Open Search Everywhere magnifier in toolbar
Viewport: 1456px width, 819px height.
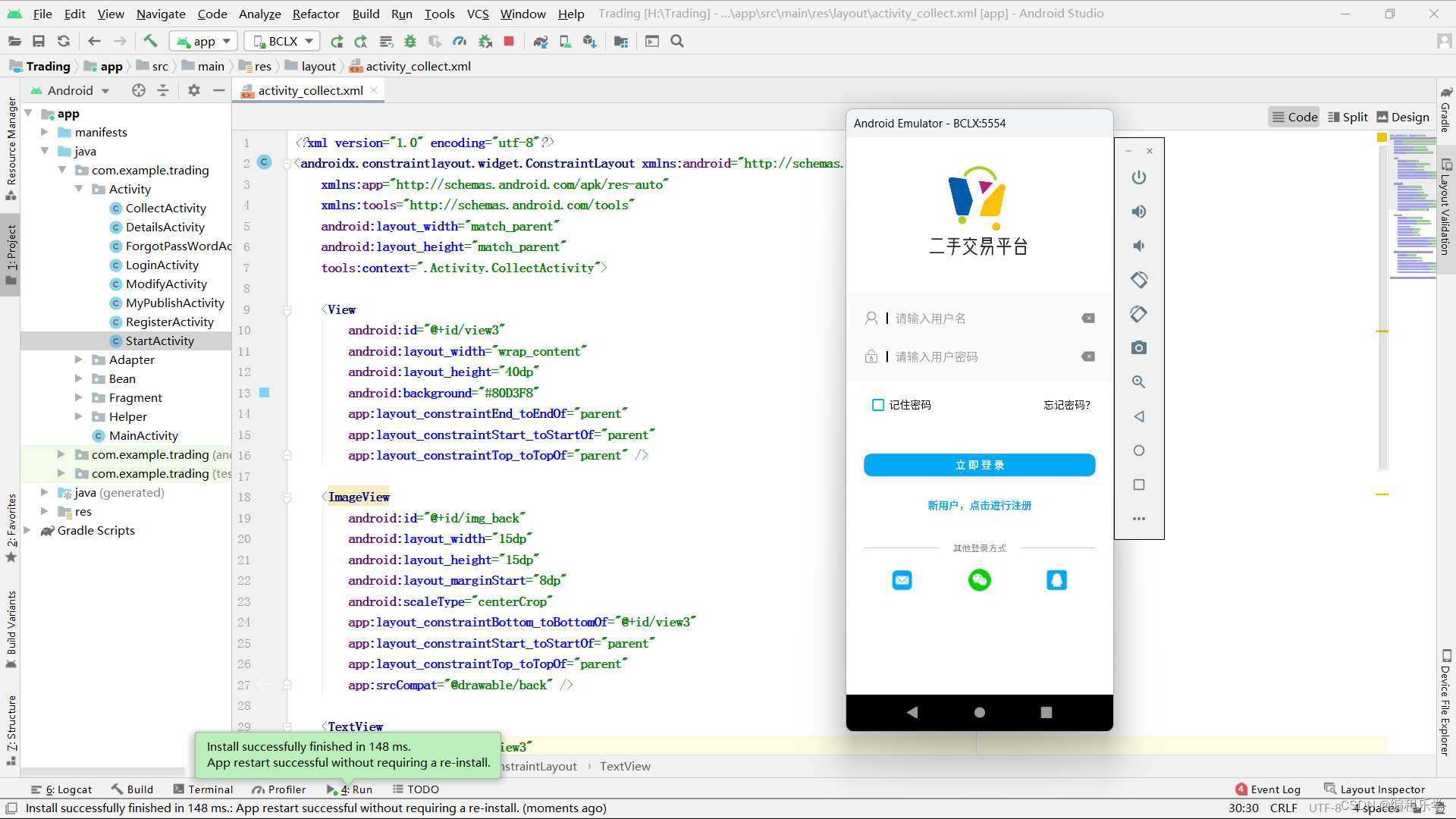click(677, 41)
